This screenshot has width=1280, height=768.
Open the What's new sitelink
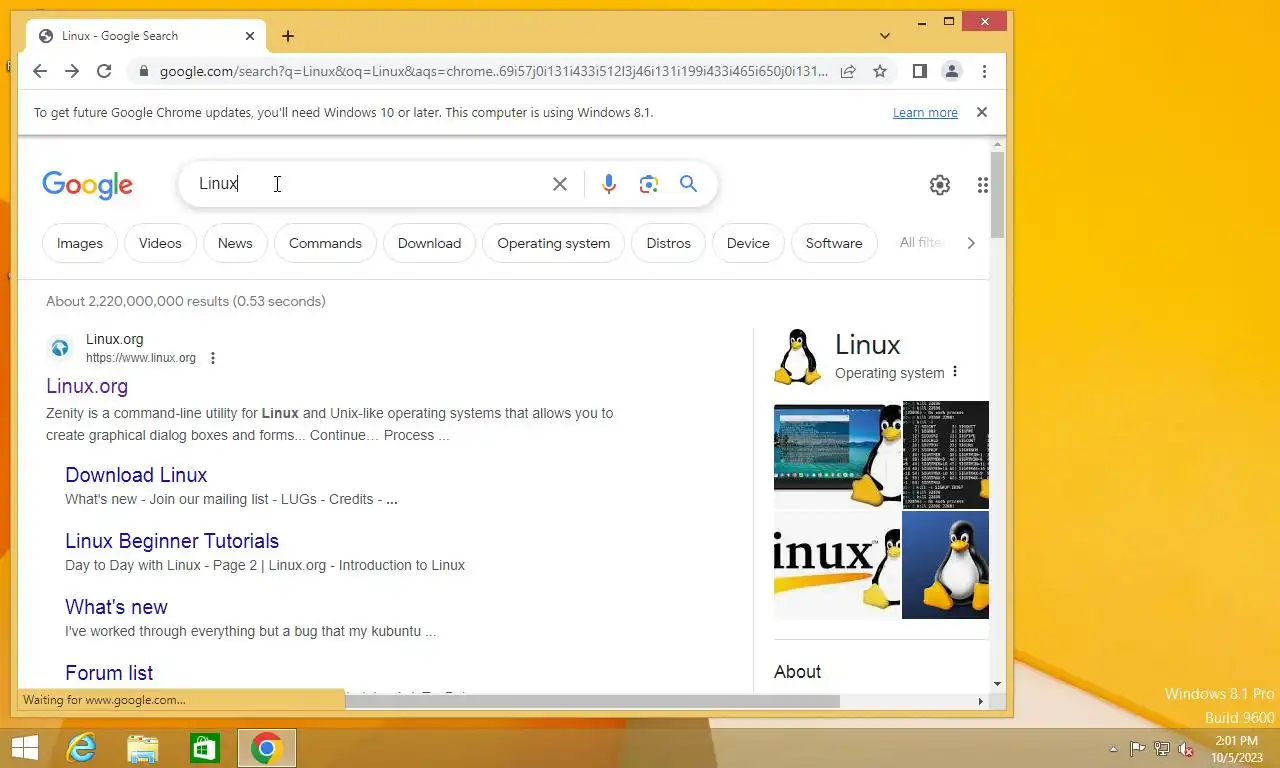pos(116,607)
